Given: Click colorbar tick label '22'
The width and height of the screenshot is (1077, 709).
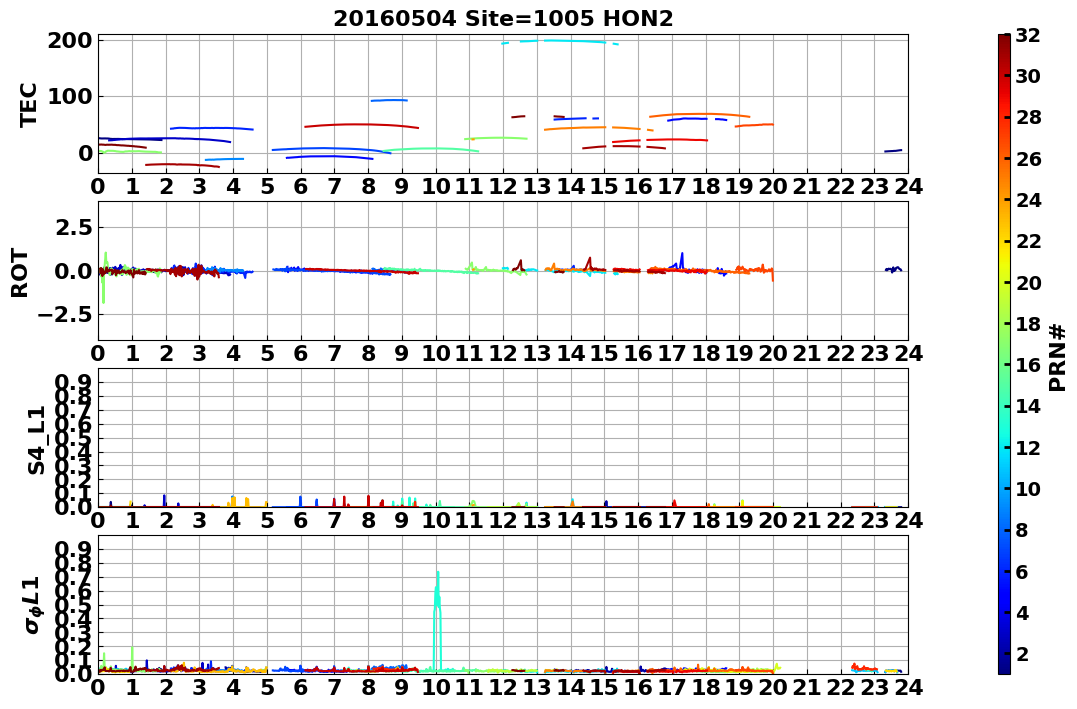Looking at the screenshot, I should click(1029, 241).
